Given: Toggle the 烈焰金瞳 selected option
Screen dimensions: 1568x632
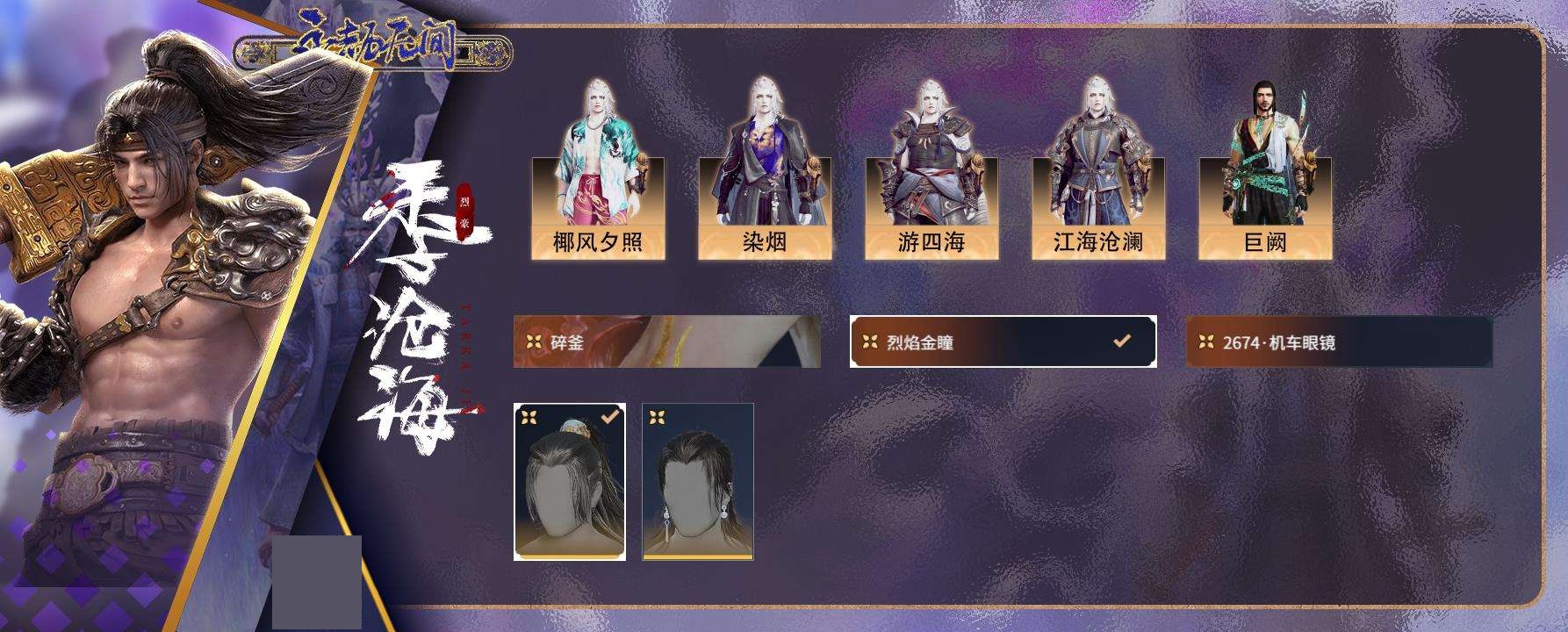Looking at the screenshot, I should [x=1003, y=341].
